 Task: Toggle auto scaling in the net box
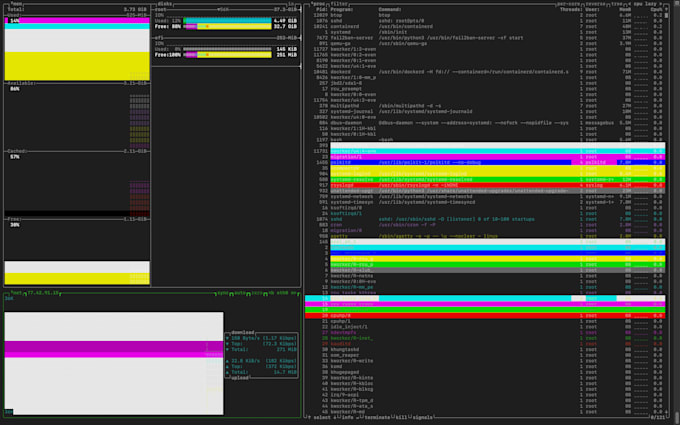click(x=240, y=293)
